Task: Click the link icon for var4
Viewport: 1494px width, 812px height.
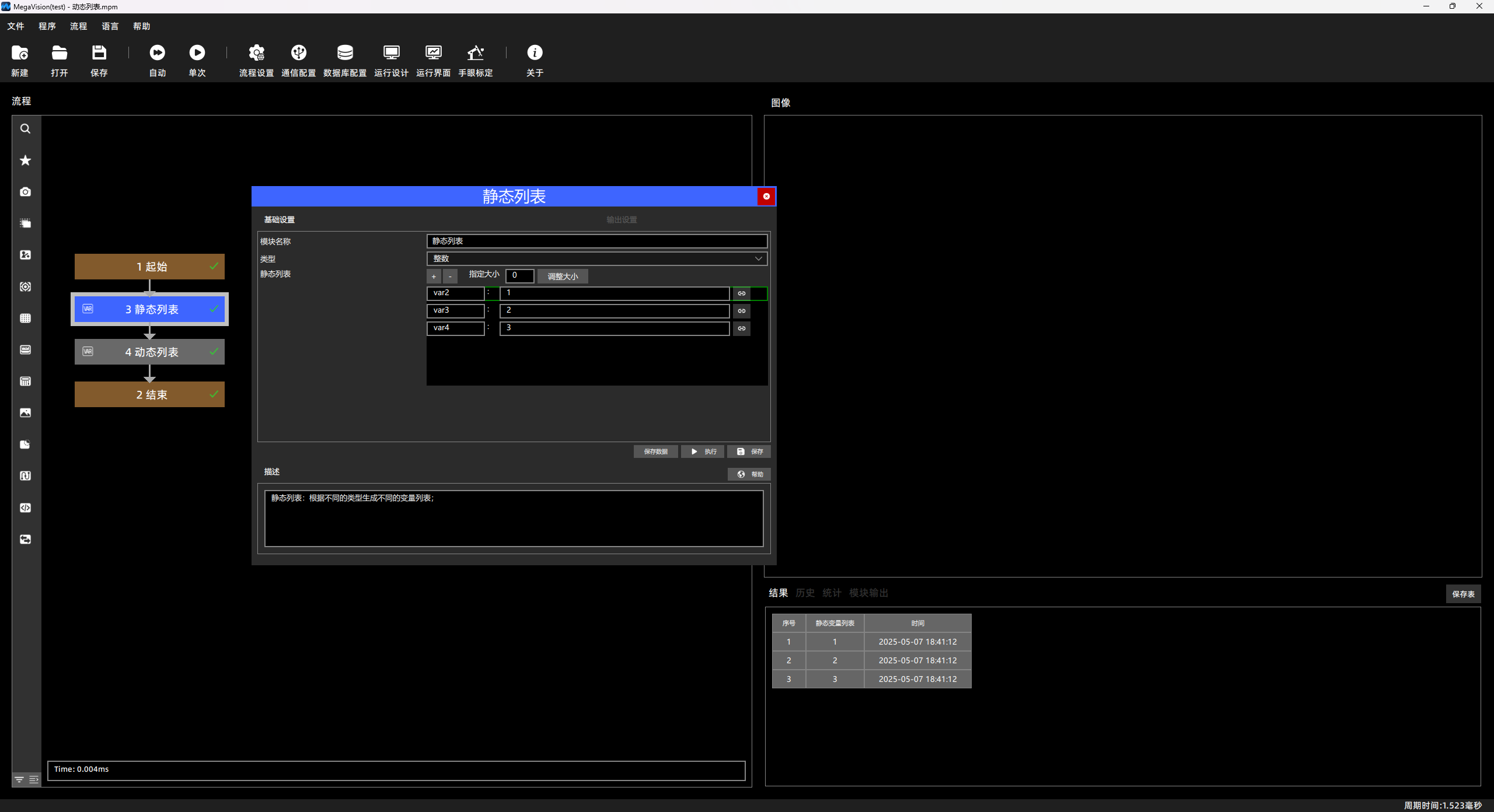Action: tap(742, 328)
